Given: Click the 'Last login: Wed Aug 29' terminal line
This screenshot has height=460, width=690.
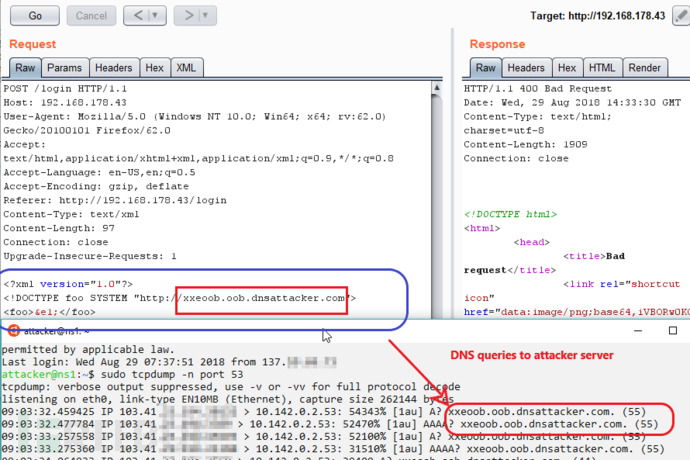Looking at the screenshot, I should point(169,362).
